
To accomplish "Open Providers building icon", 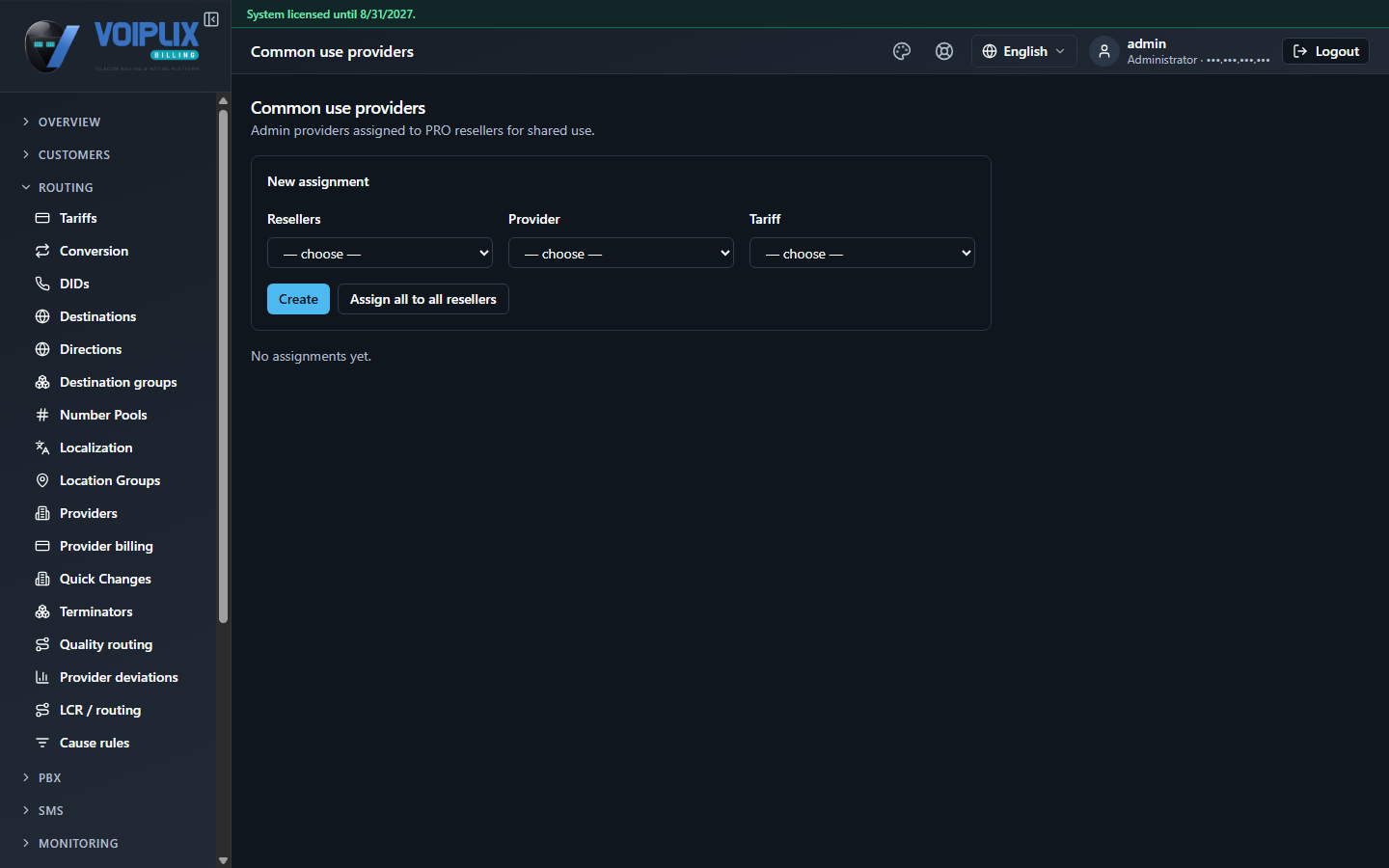I will coord(42,513).
